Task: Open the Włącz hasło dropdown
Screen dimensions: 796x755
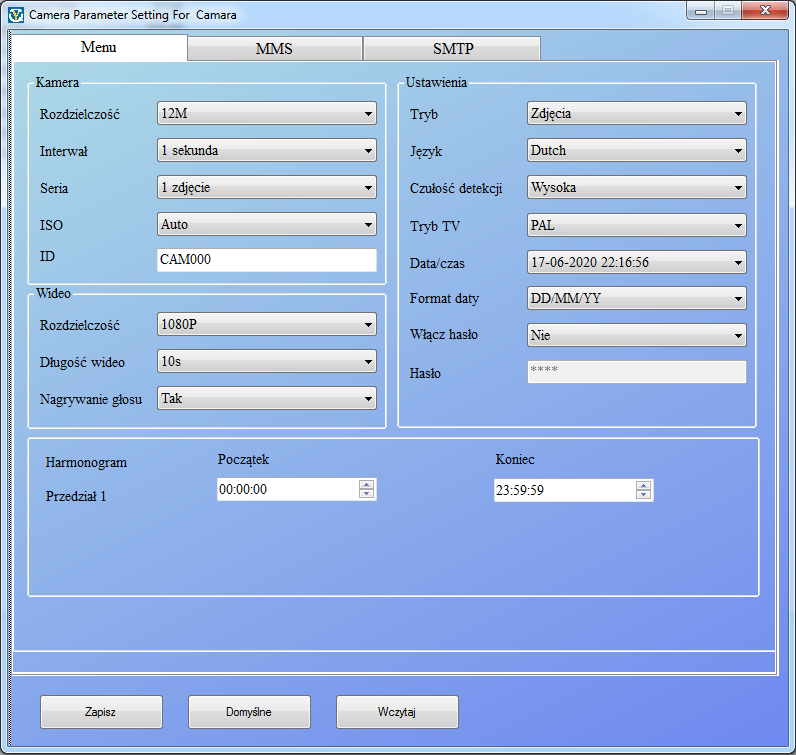Action: 636,335
